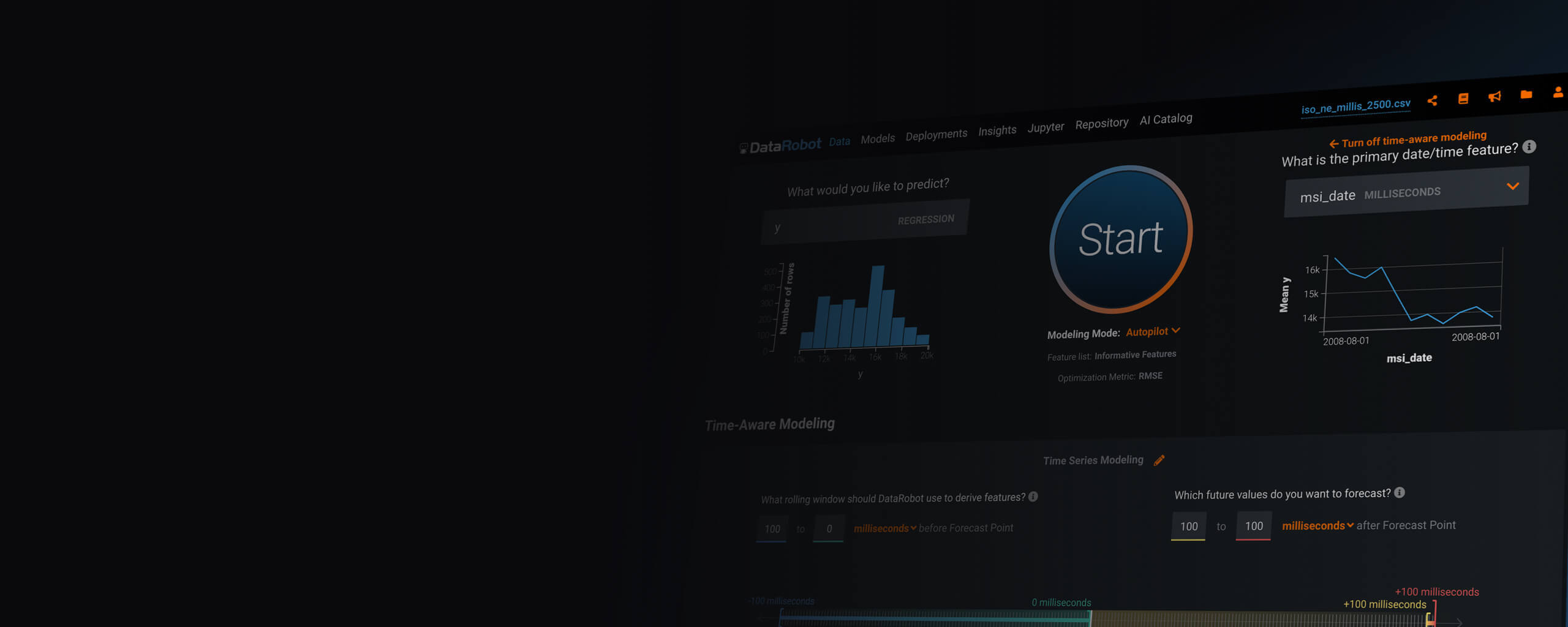
Task: Click Turn off time-aware modeling link
Action: pyautogui.click(x=1408, y=139)
